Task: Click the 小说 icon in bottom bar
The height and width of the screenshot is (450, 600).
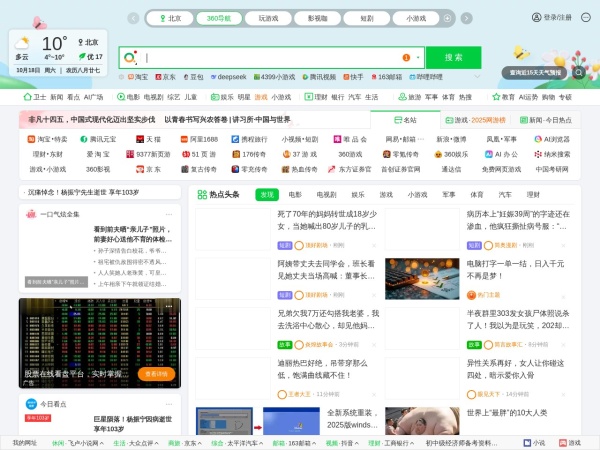Action: click(528, 443)
